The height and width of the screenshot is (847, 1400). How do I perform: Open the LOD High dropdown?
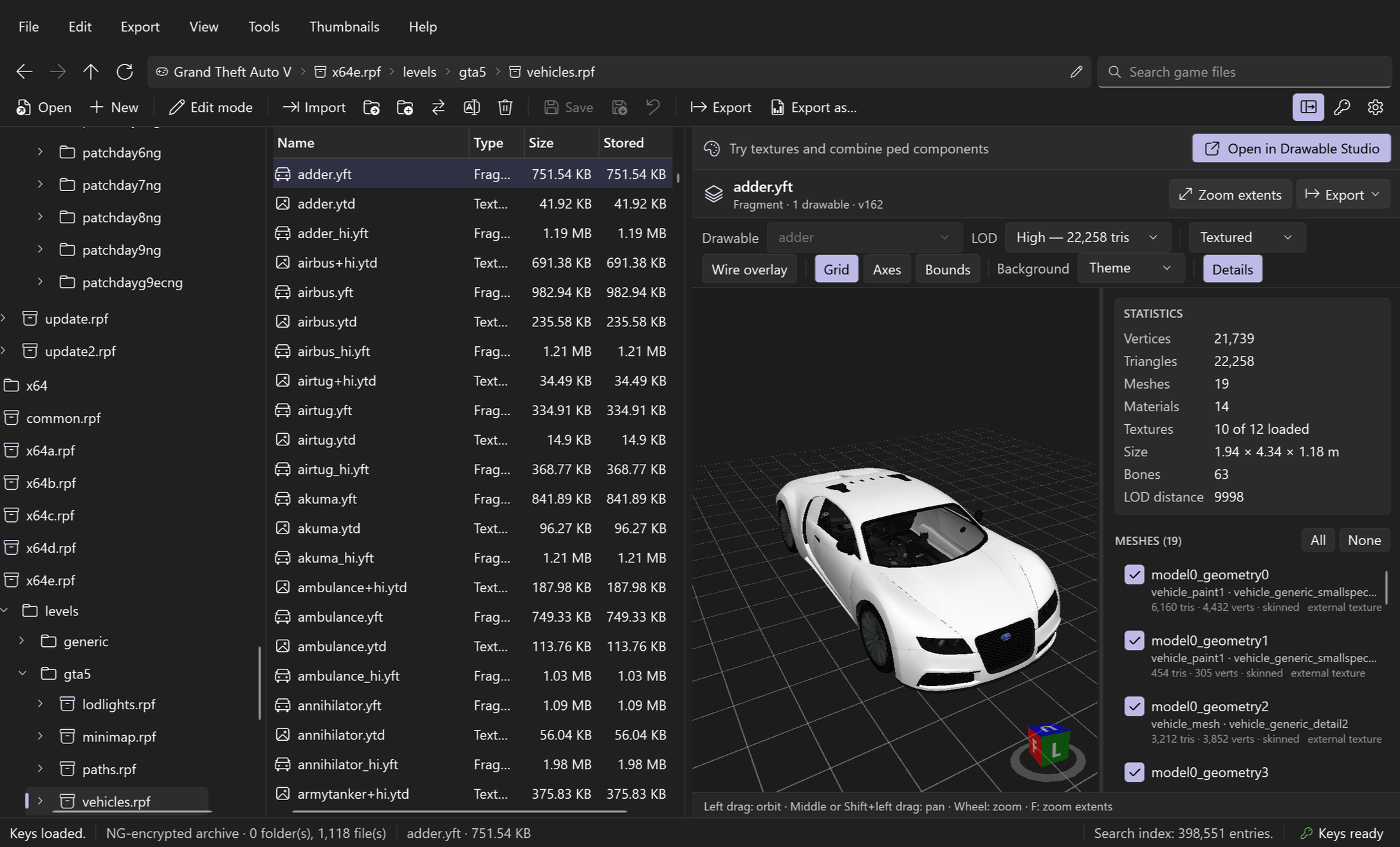[x=1087, y=237]
